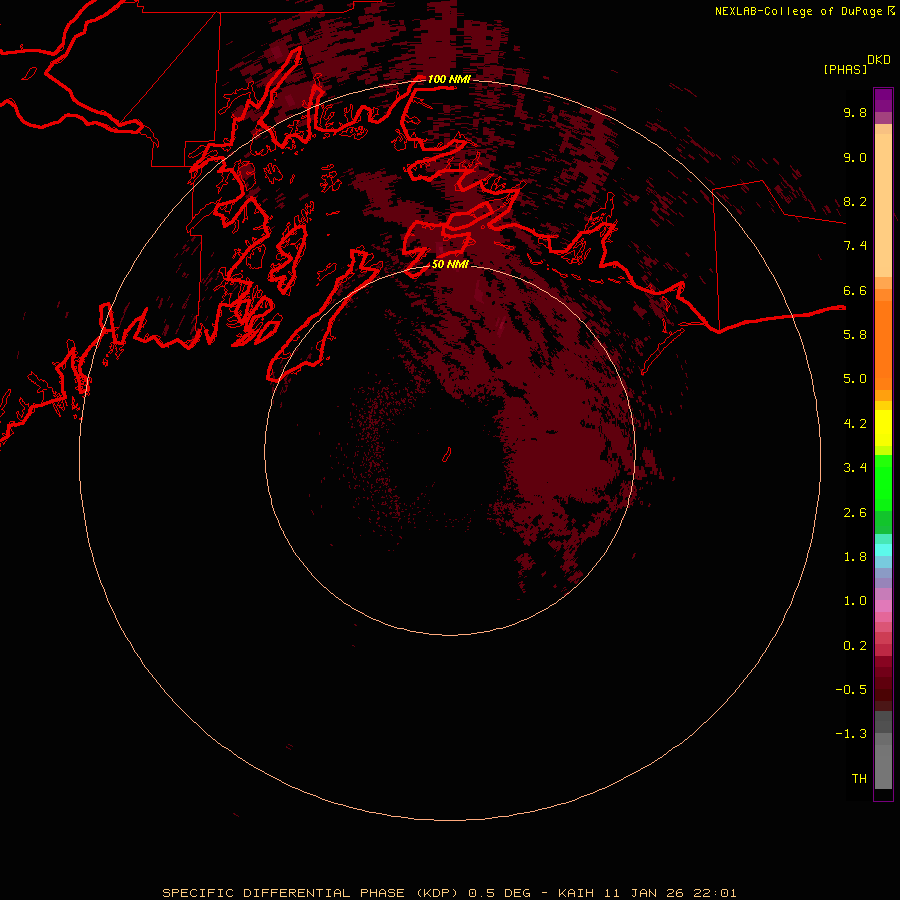This screenshot has height=900, width=900.
Task: Click the 1.8 value on color scale
Action: pyautogui.click(x=855, y=557)
